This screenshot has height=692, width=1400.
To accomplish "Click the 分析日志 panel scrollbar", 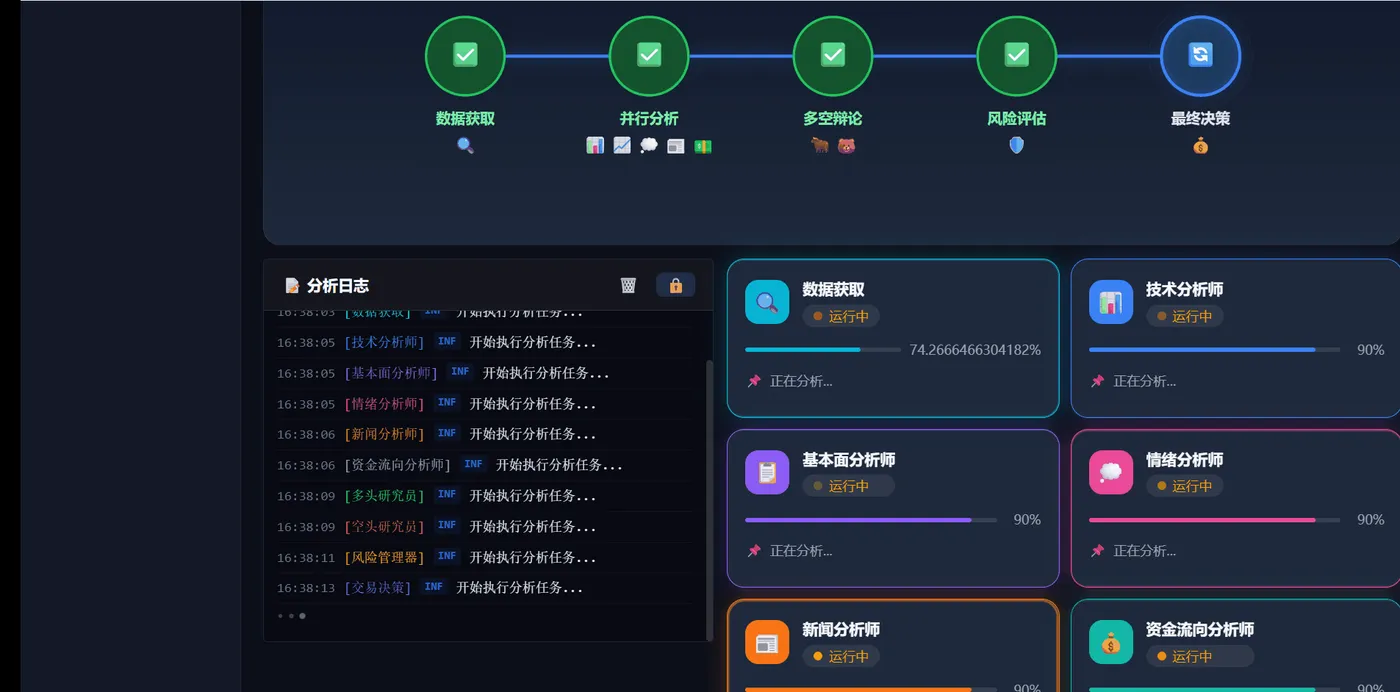I will 709,500.
